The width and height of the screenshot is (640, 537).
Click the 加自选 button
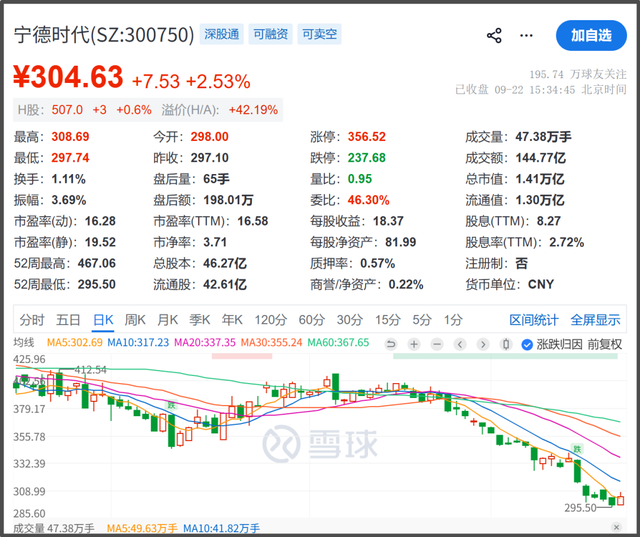point(591,36)
